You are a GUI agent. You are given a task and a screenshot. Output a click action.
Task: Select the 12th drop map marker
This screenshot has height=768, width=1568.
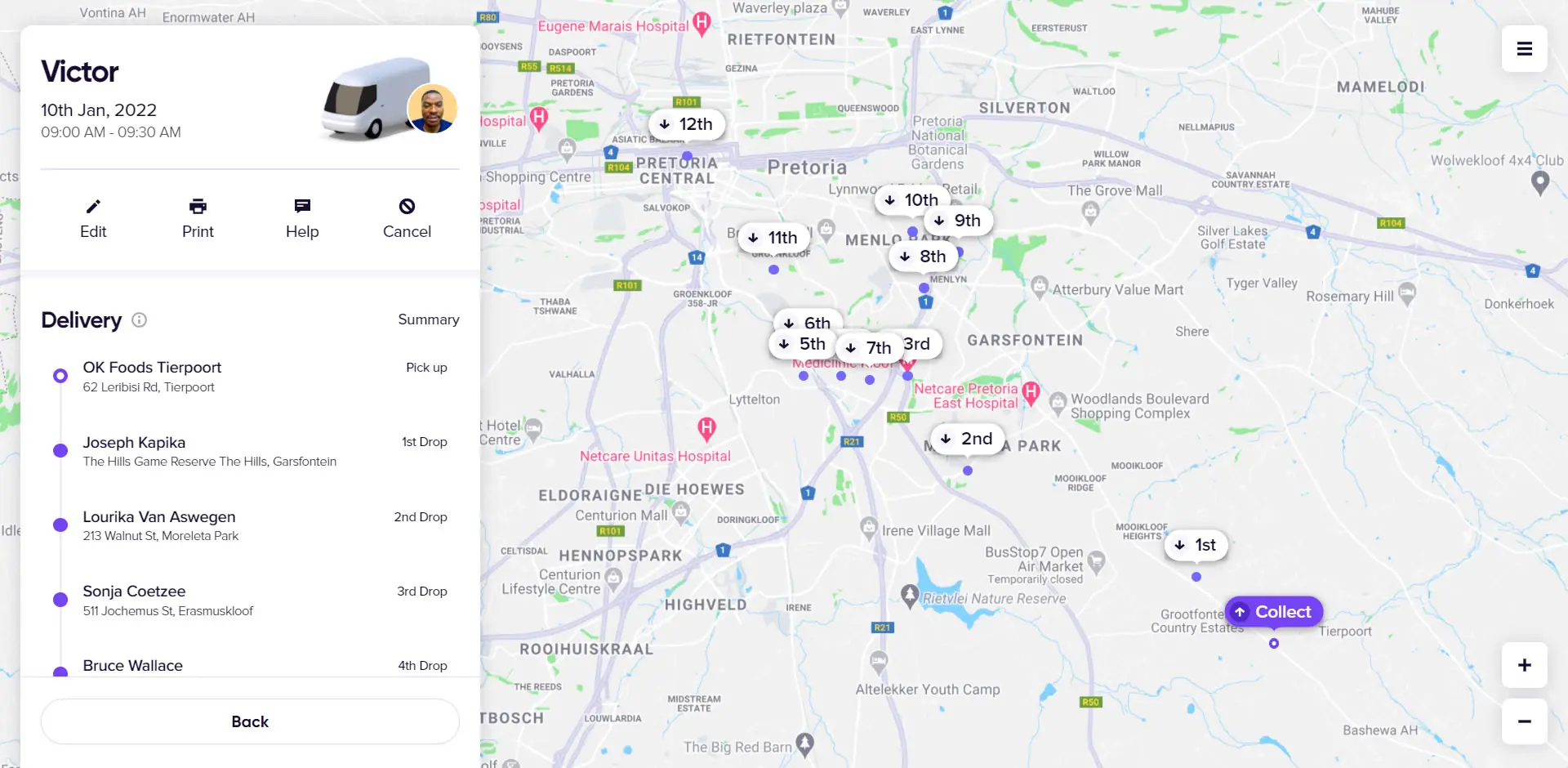click(x=686, y=124)
